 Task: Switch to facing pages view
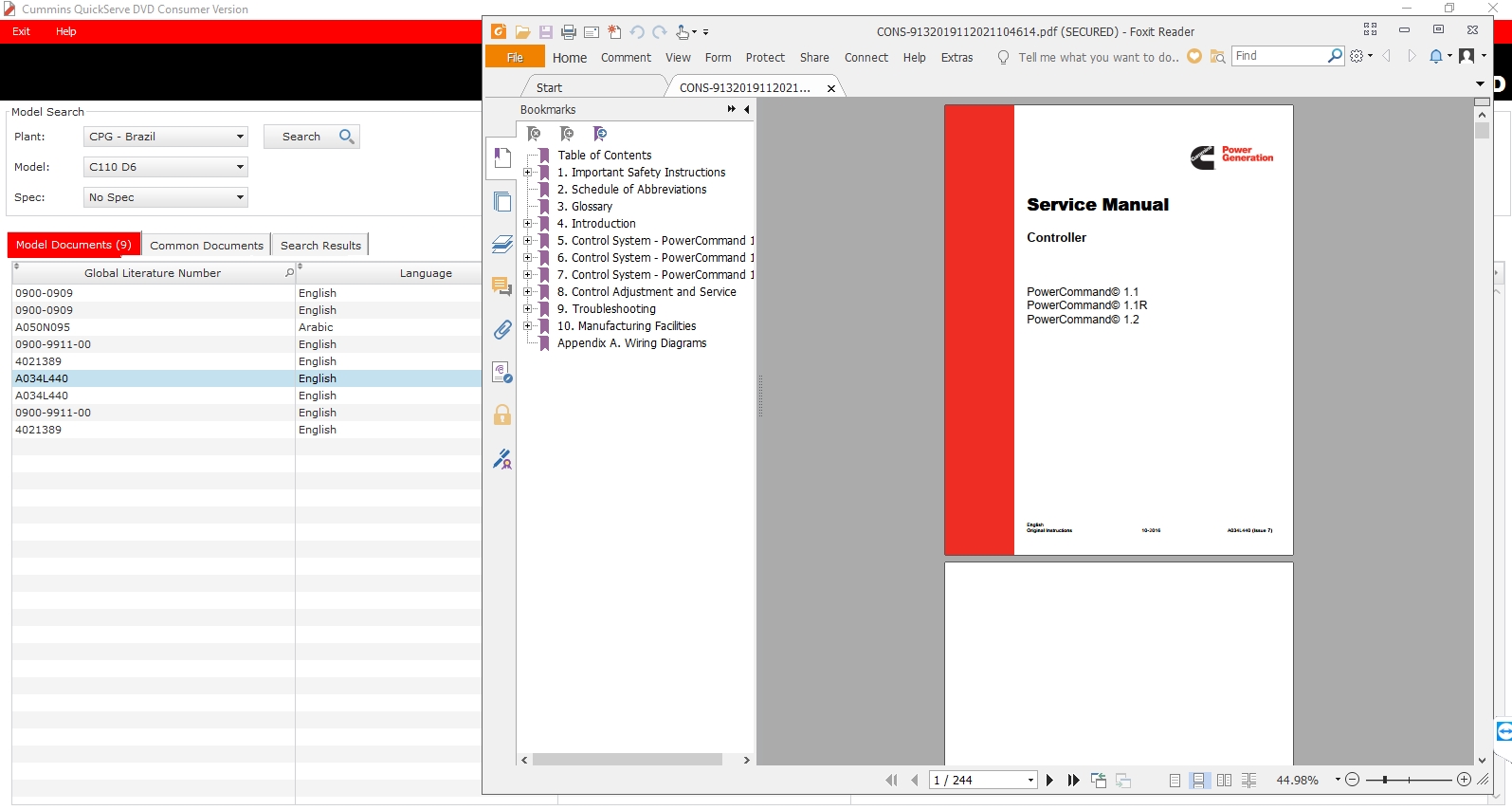click(1225, 781)
